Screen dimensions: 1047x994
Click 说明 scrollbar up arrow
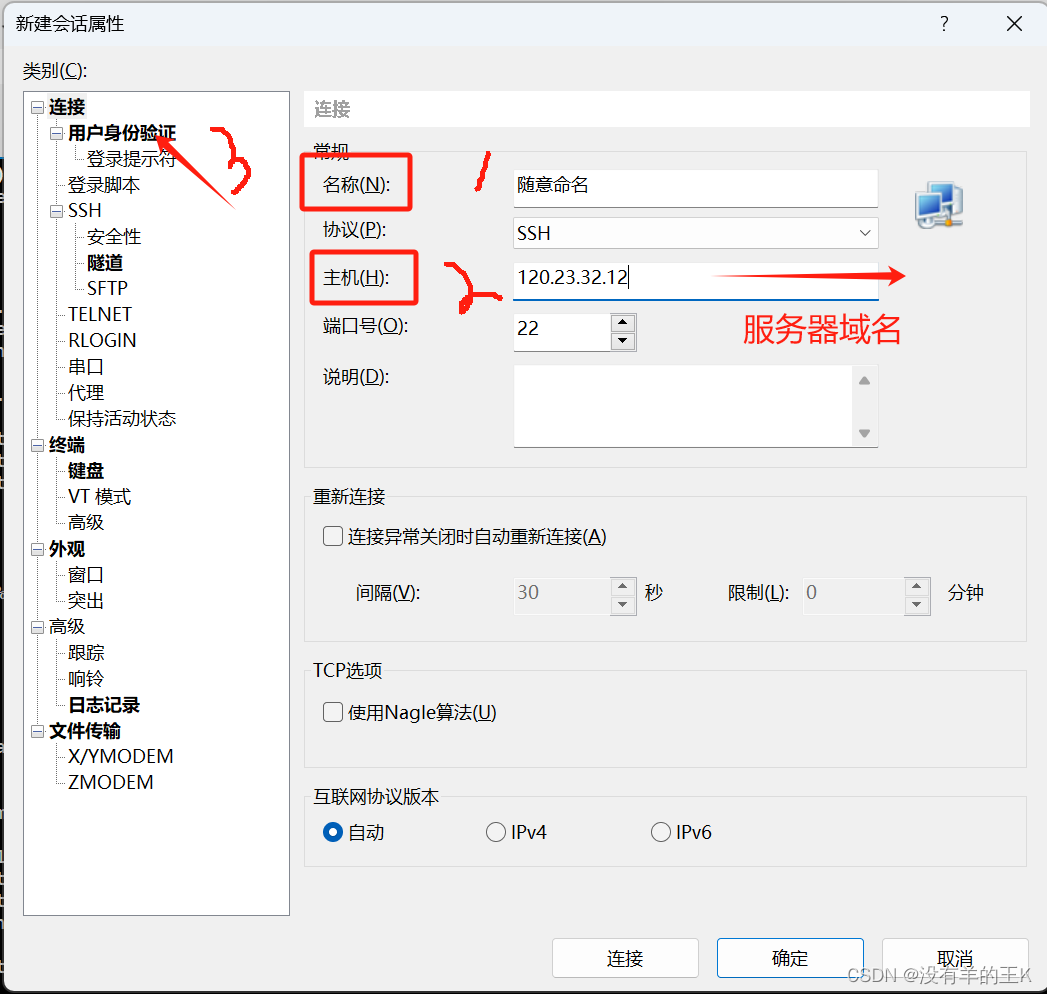(x=865, y=381)
